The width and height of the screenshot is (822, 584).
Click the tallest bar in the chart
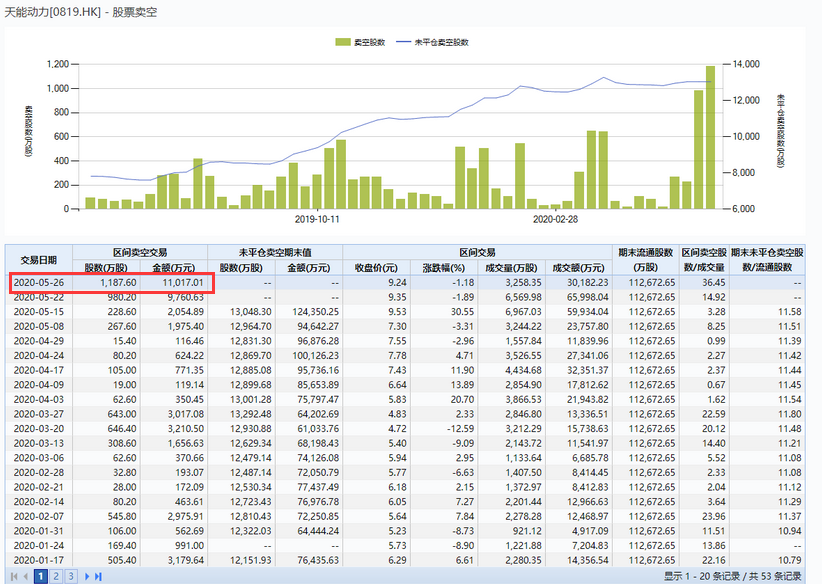tap(710, 138)
